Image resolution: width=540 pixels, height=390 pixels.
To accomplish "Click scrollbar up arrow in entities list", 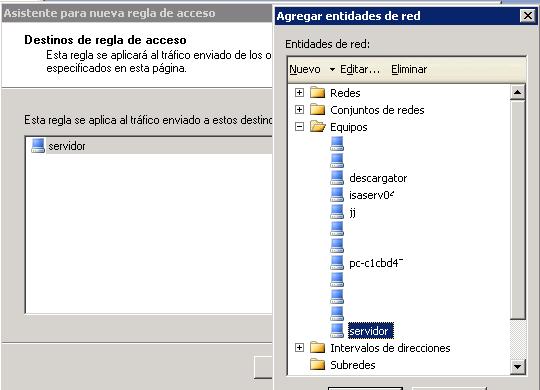I will click(517, 92).
